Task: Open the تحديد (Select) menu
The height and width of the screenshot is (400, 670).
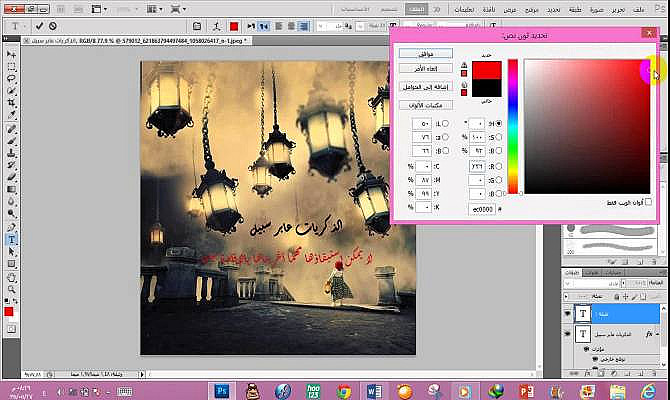Action: click(x=553, y=9)
